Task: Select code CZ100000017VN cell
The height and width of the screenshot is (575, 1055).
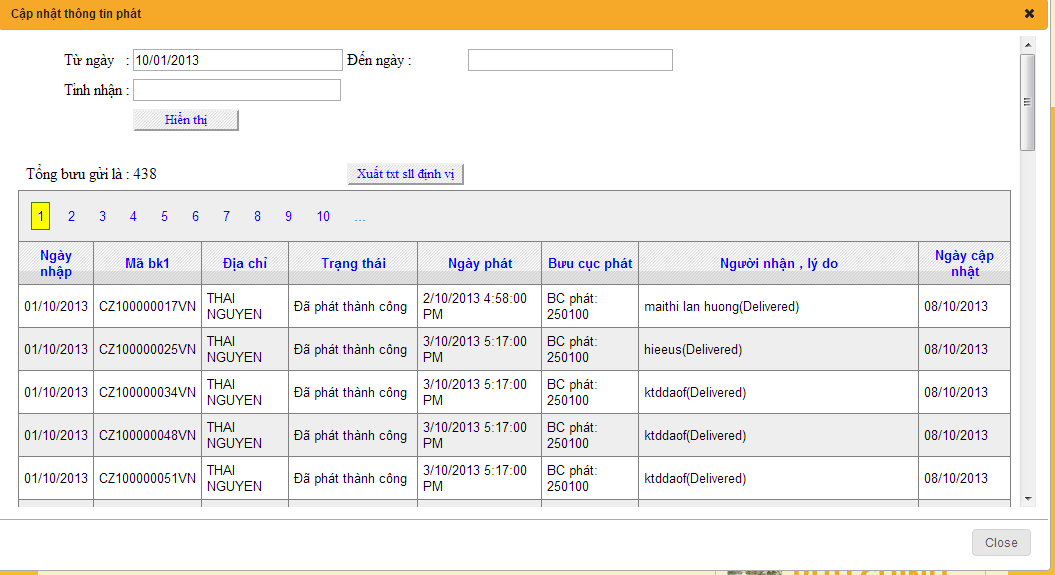Action: (x=147, y=306)
